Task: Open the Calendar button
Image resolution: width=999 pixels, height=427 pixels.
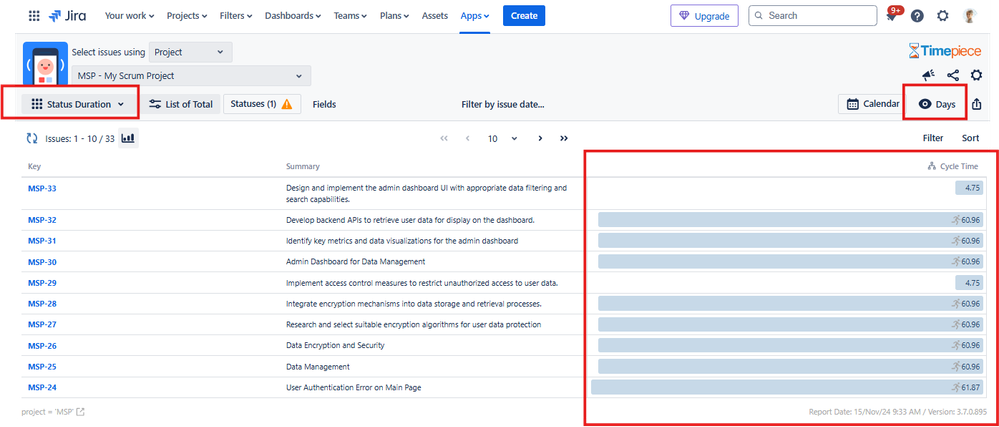Action: [873, 104]
